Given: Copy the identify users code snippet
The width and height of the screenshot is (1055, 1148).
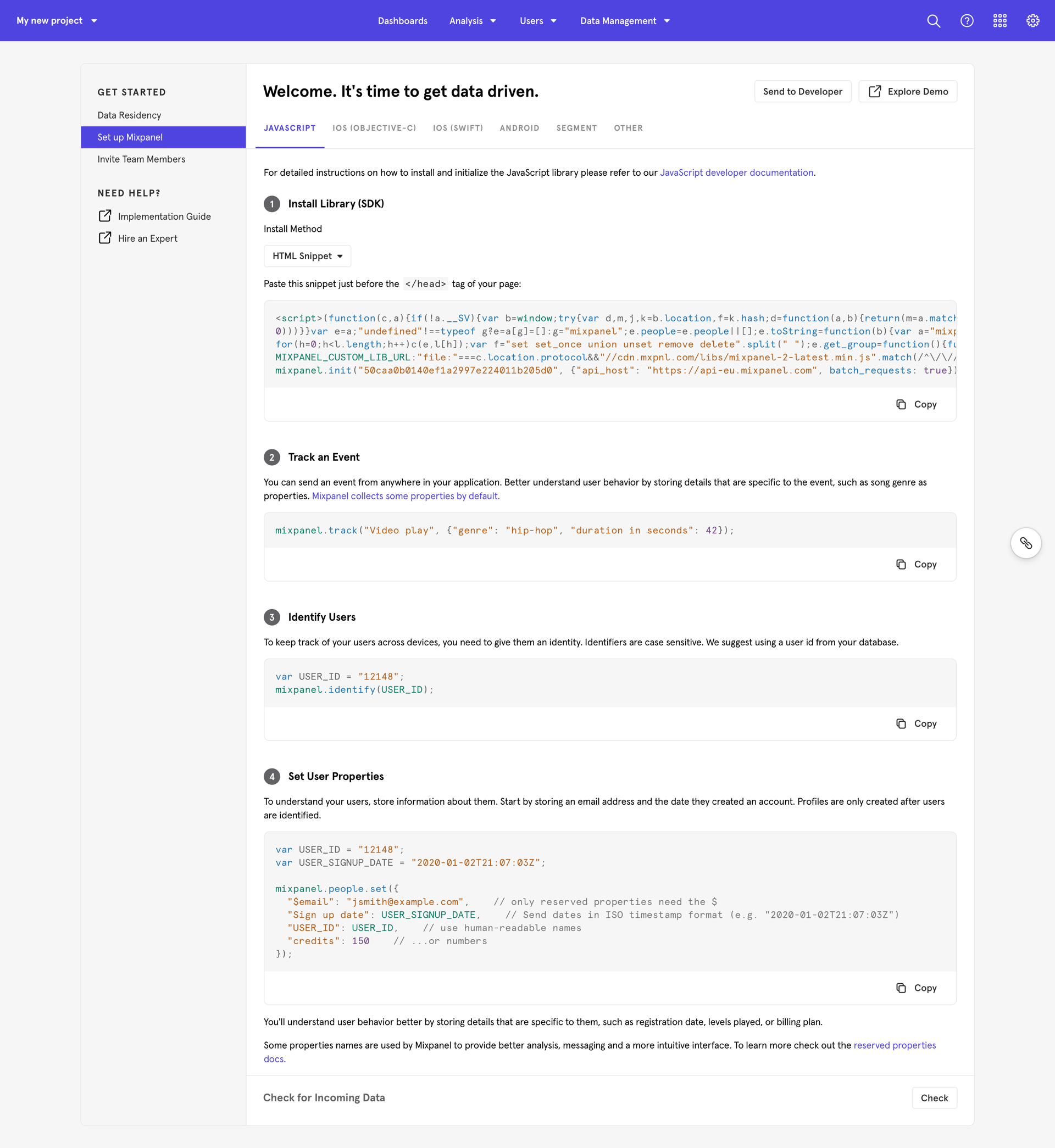Looking at the screenshot, I should (x=917, y=723).
